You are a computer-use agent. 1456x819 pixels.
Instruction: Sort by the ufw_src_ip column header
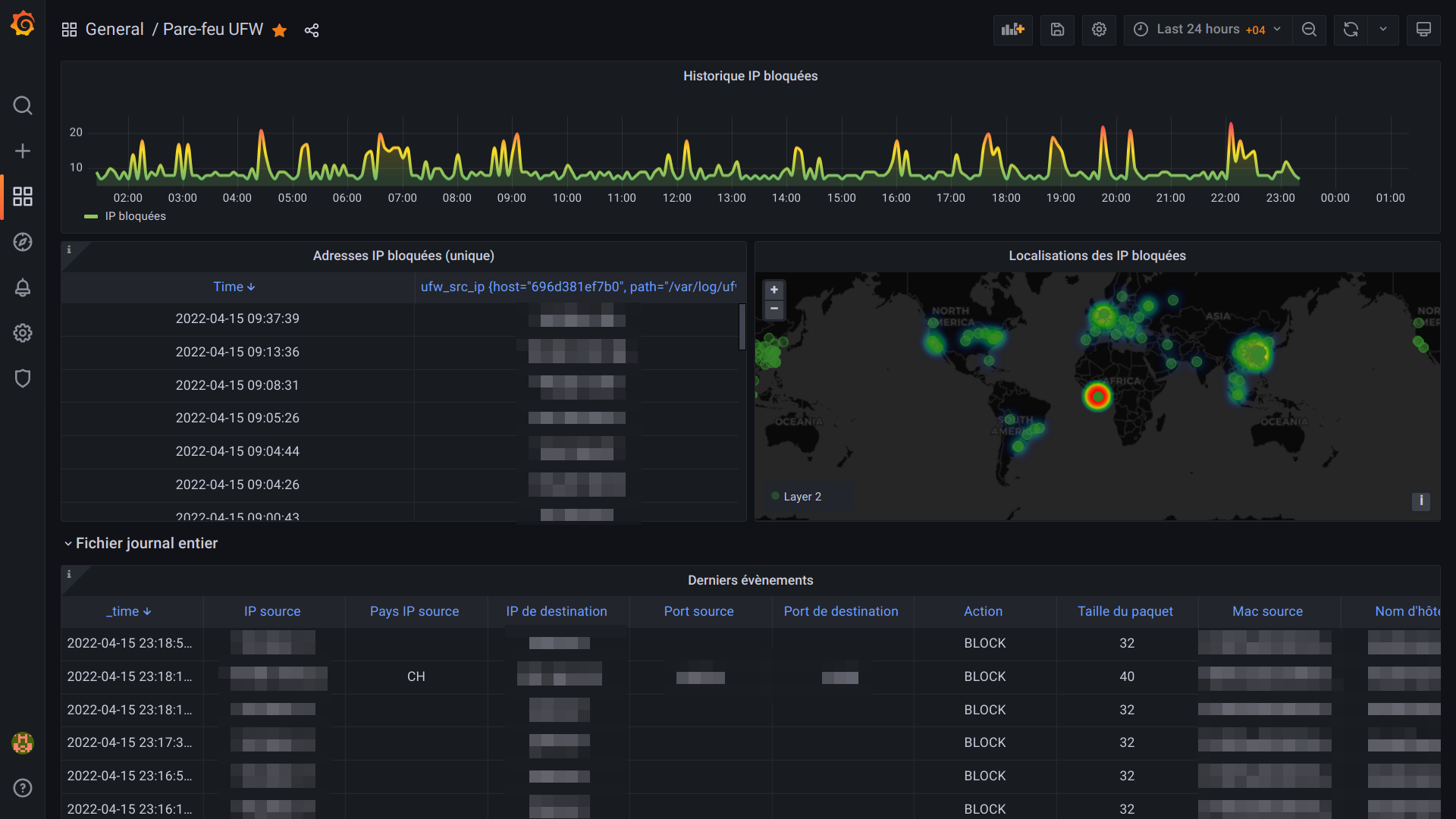pos(578,287)
